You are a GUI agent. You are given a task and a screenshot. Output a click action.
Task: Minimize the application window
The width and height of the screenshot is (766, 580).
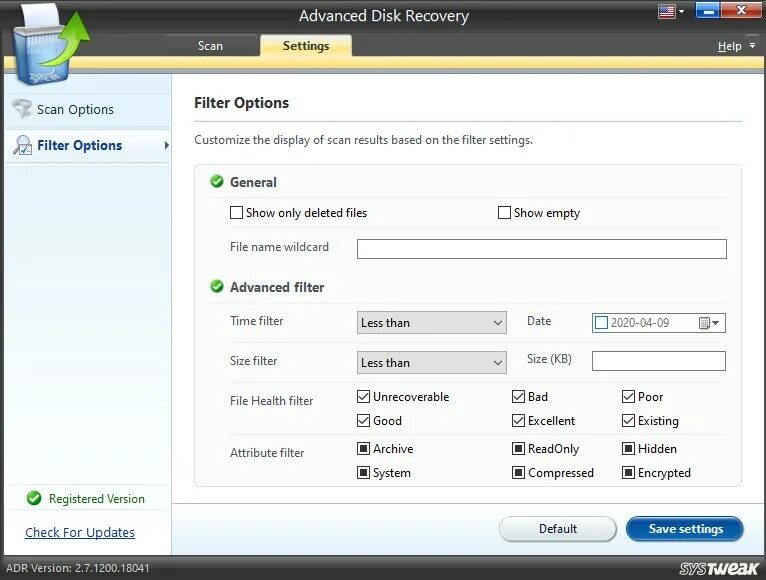706,10
